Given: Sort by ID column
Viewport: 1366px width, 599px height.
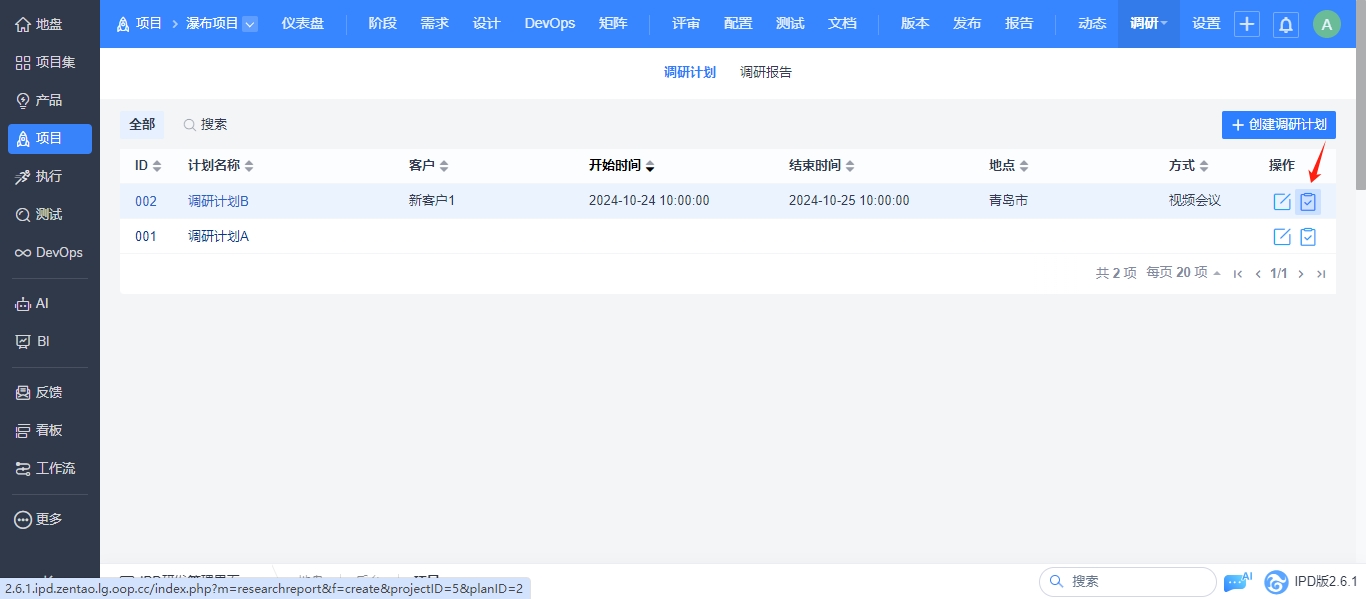Looking at the screenshot, I should click(x=148, y=165).
